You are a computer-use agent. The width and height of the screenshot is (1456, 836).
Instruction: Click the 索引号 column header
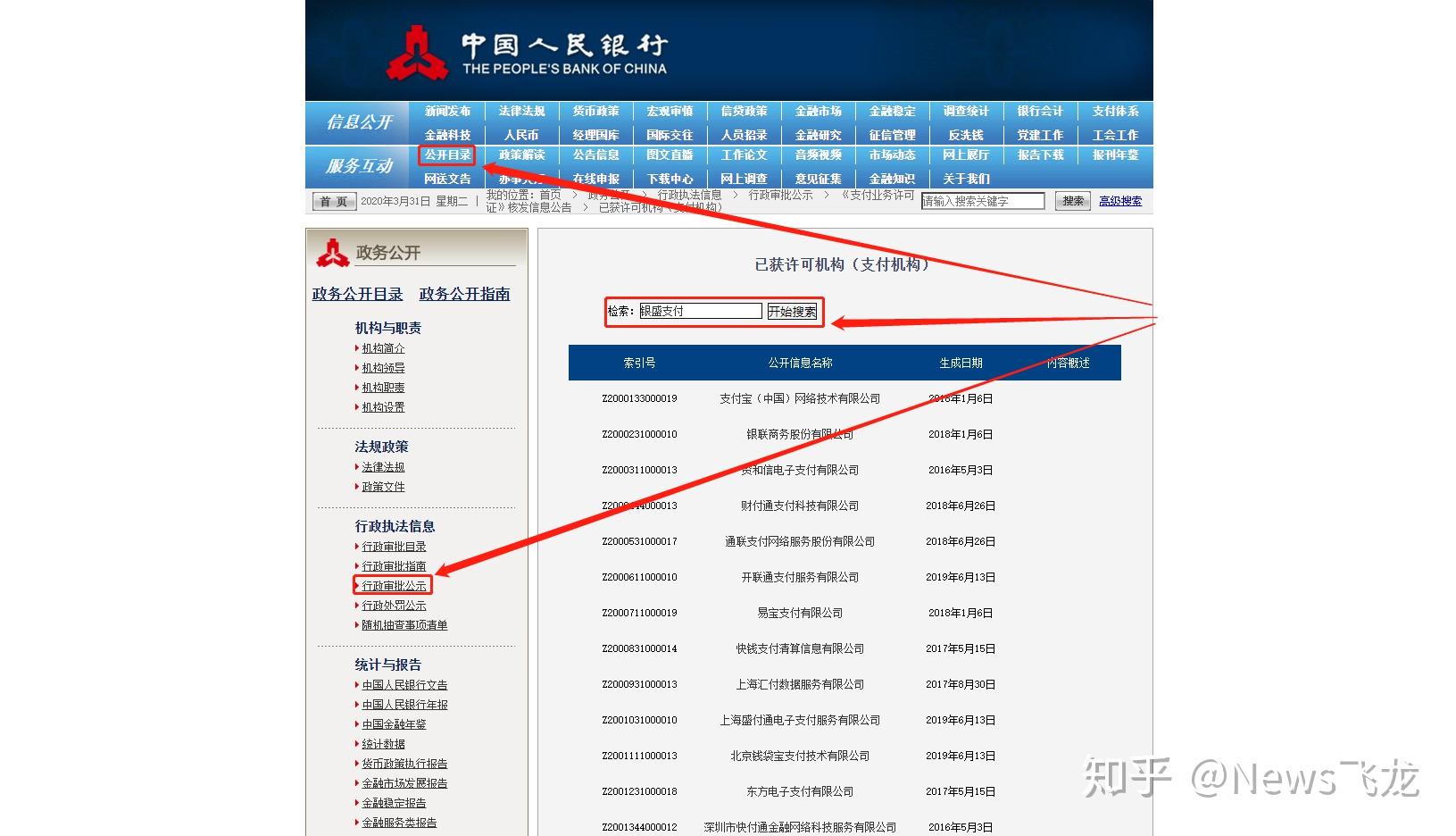tap(639, 363)
